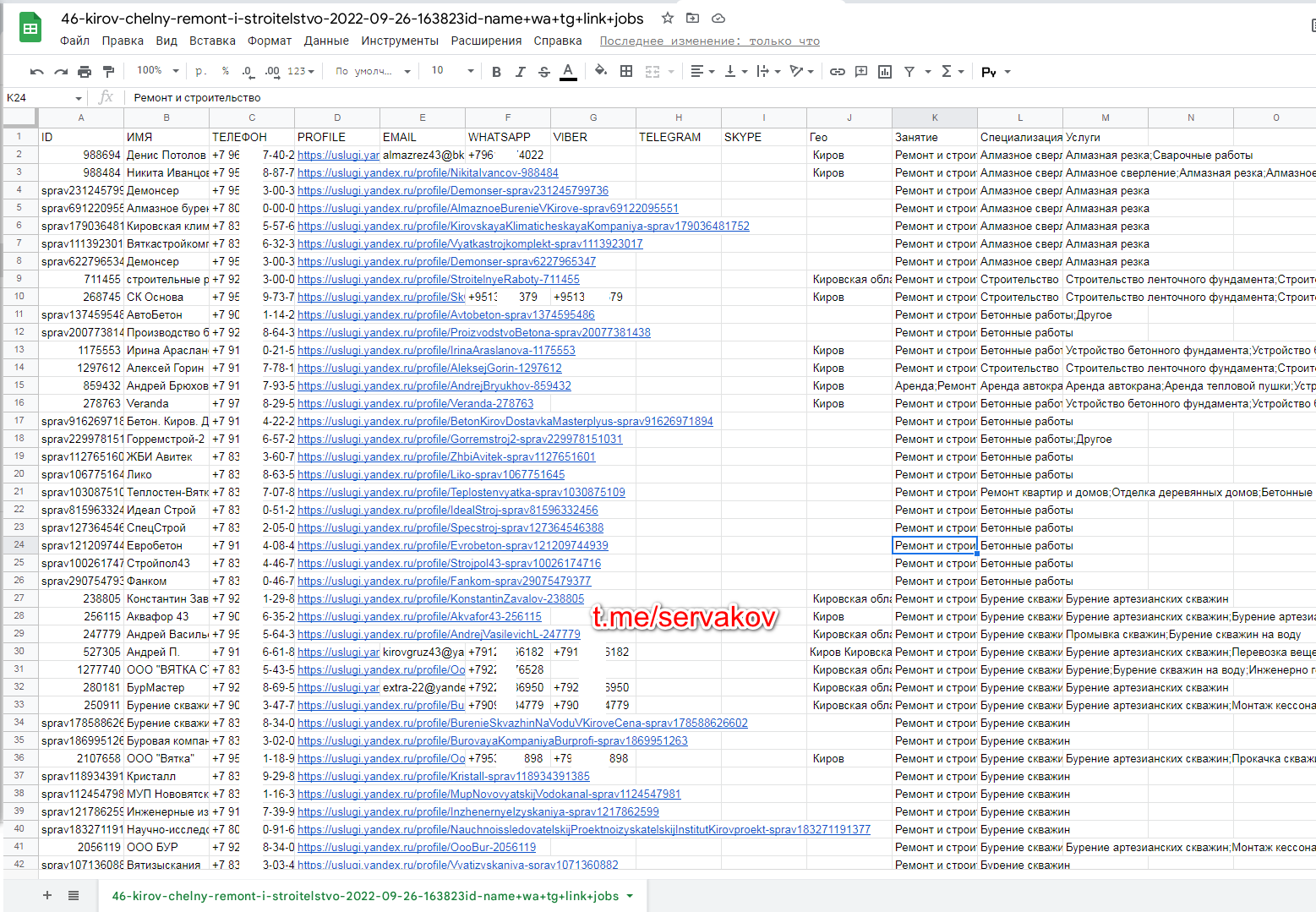Toggle italic formatting
This screenshot has height=912, width=1316.
[x=520, y=72]
